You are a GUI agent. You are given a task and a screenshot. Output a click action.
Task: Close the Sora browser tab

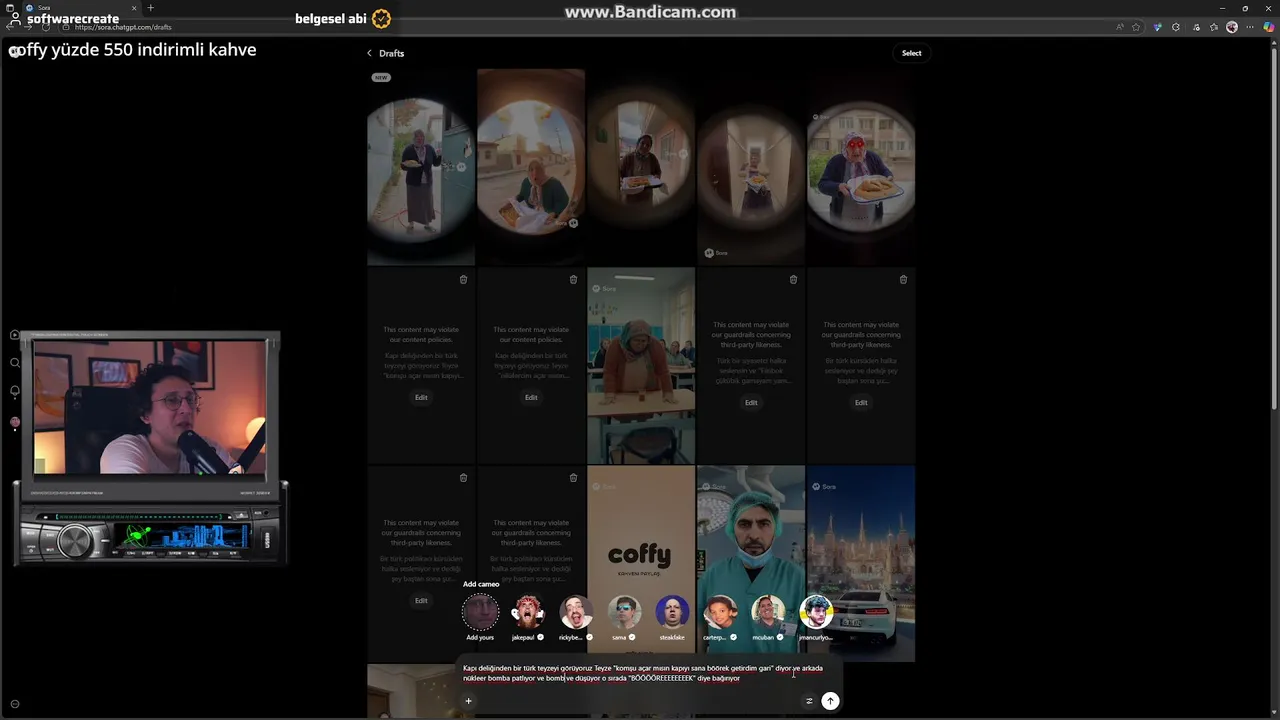point(134,8)
